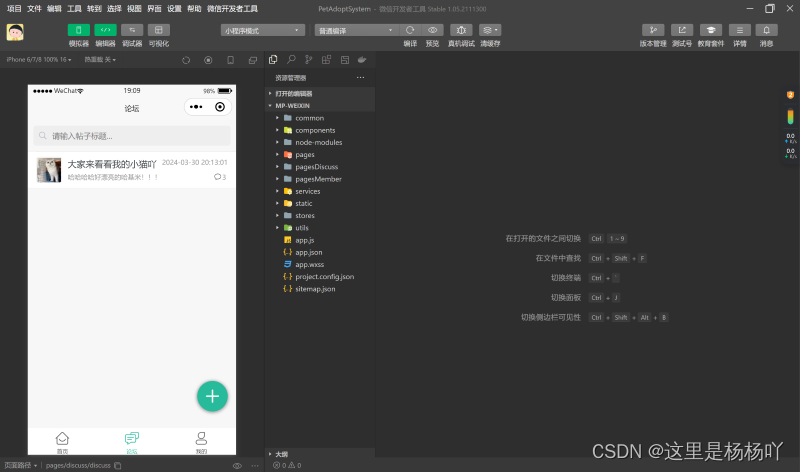Open the extensions icon in editor sidebar
This screenshot has height=472, width=800.
point(327,60)
